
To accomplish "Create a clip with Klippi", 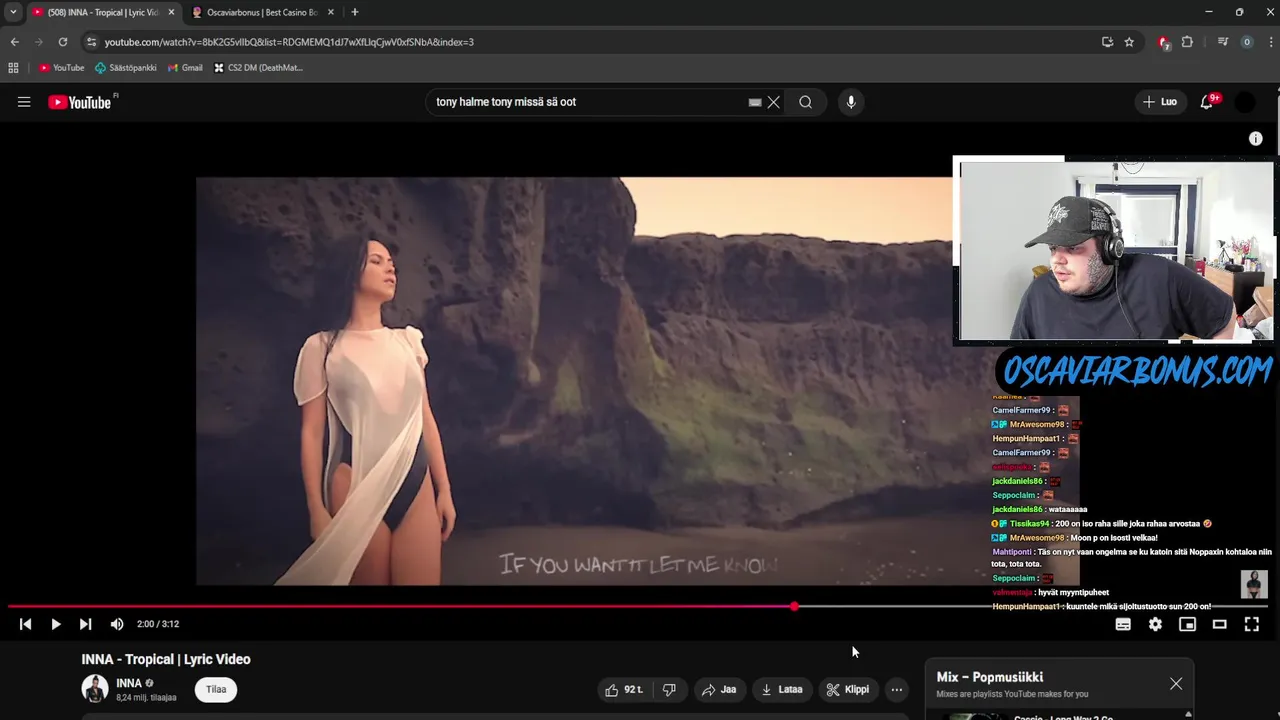I will (848, 689).
